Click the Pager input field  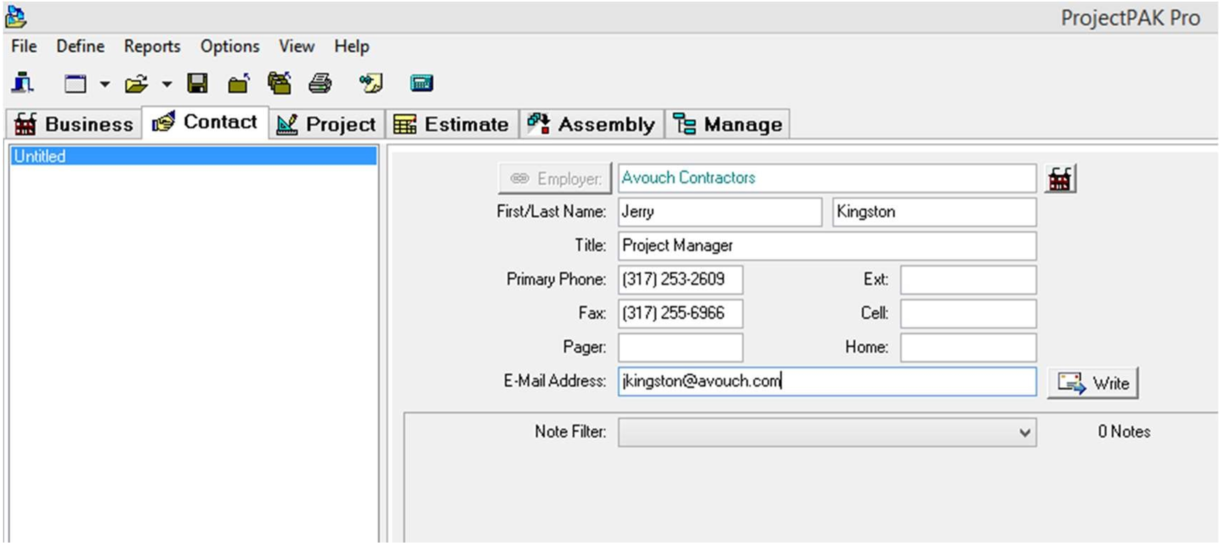coord(680,348)
